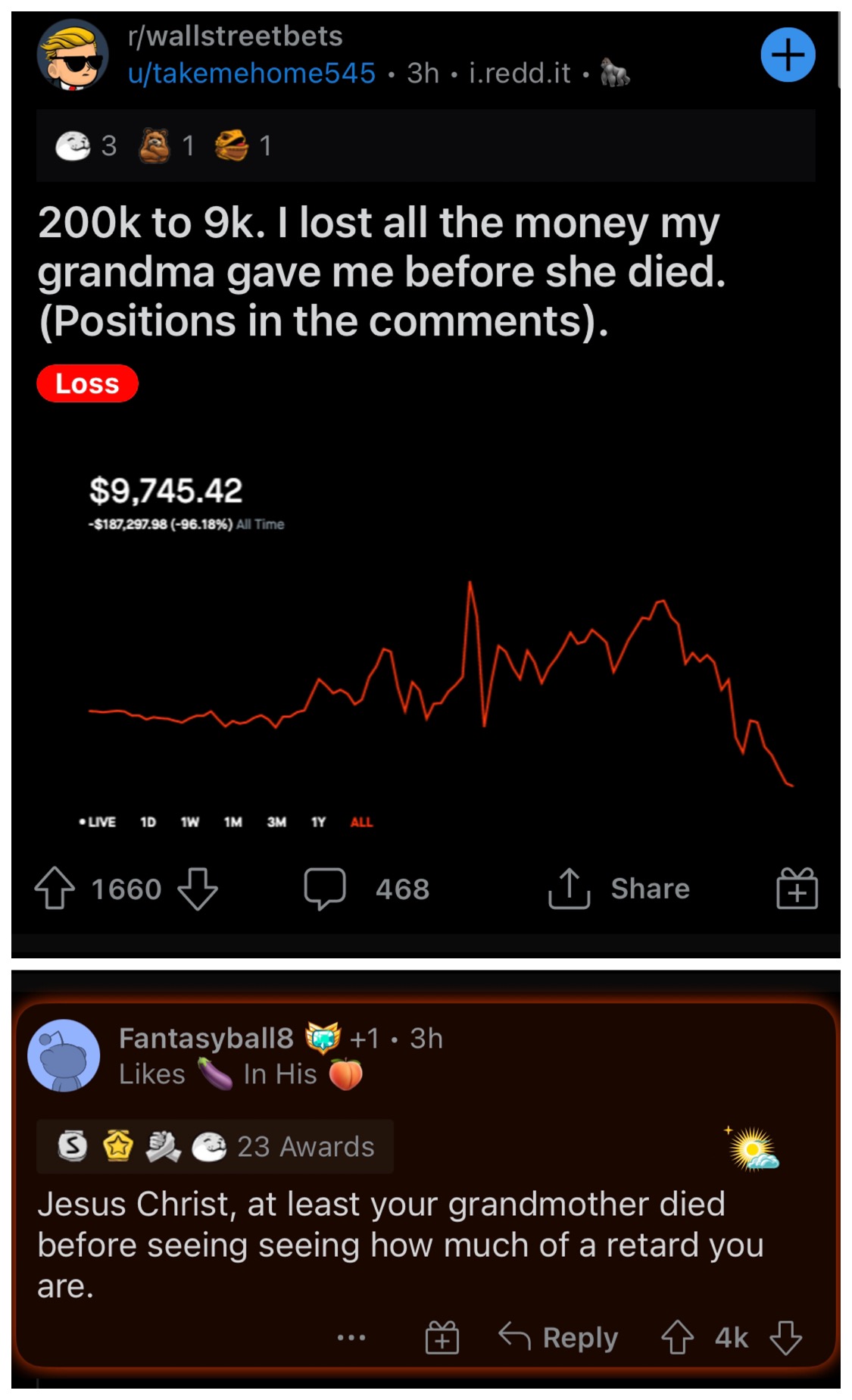Switch chart to 1W range

coord(189,822)
